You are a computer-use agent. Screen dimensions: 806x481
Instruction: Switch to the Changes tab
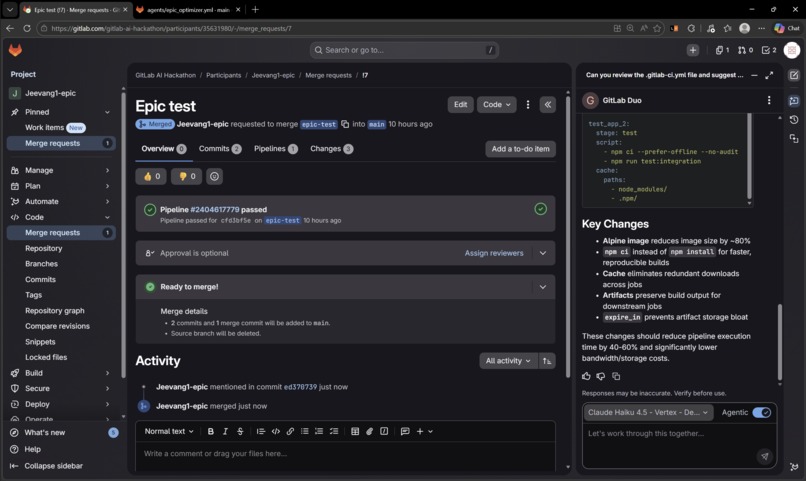click(331, 149)
